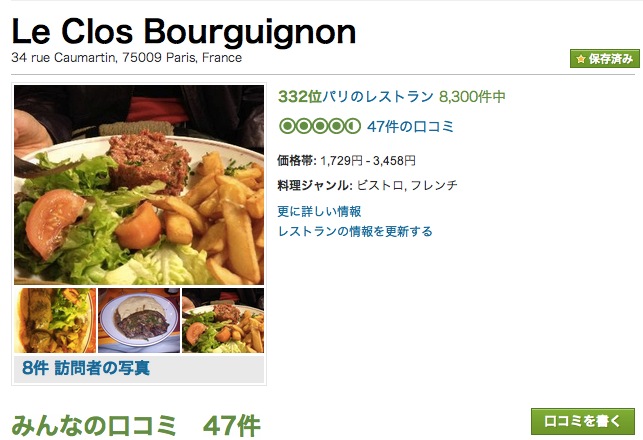Screen dimensions: 643x440
Task: Click the 保存済み saved button
Action: point(604,59)
